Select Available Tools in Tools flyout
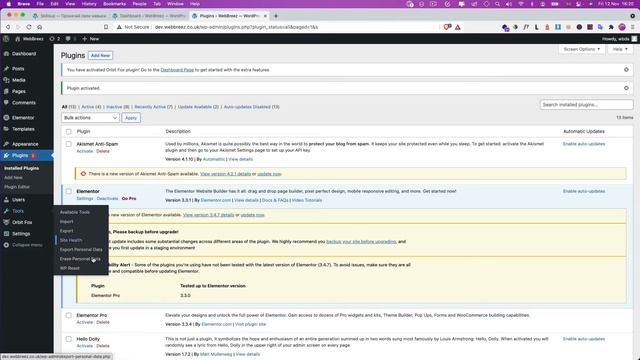Viewport: 640px width, 360px height. click(75, 212)
